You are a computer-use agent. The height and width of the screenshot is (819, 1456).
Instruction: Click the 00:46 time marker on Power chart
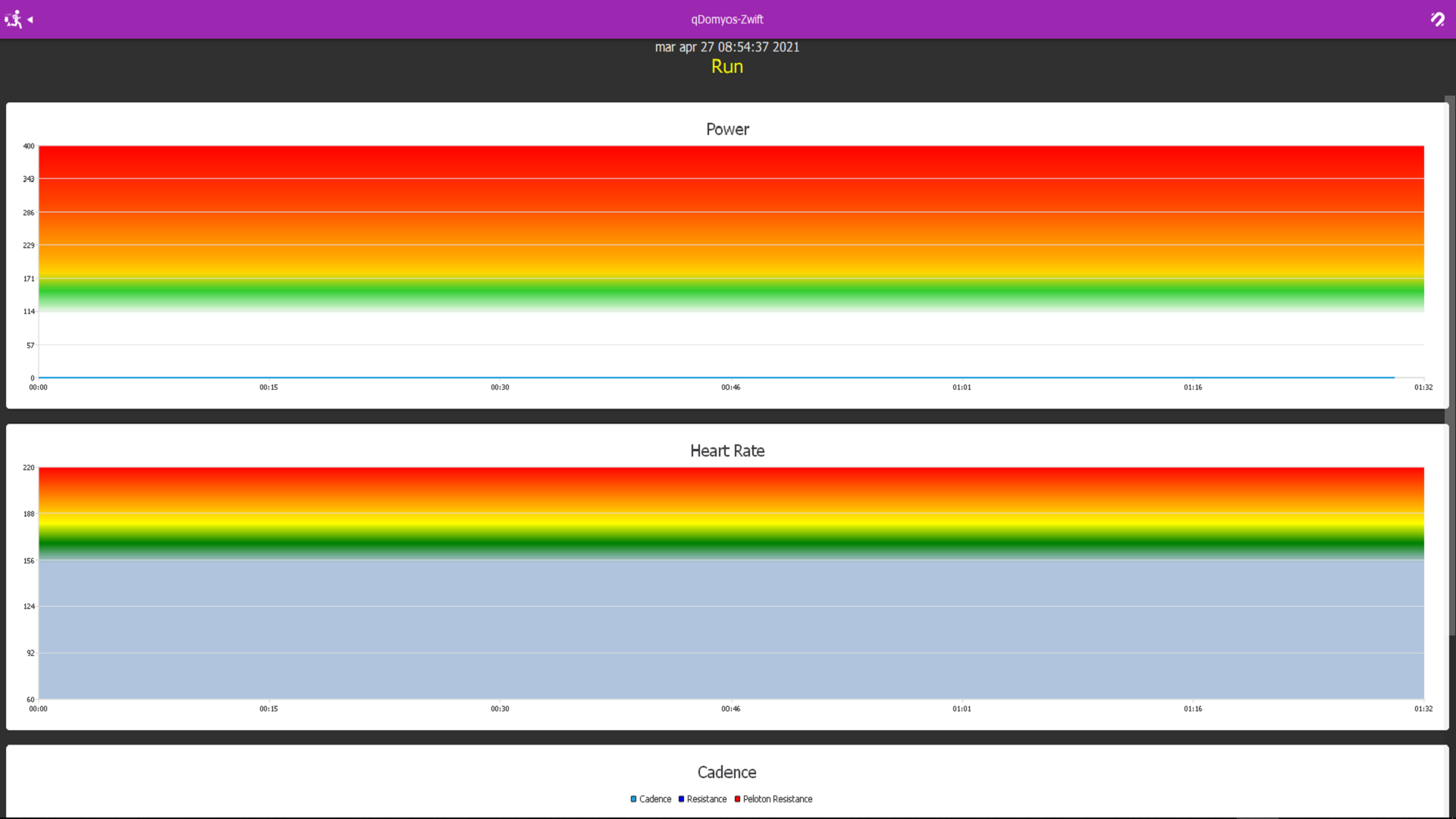730,388
